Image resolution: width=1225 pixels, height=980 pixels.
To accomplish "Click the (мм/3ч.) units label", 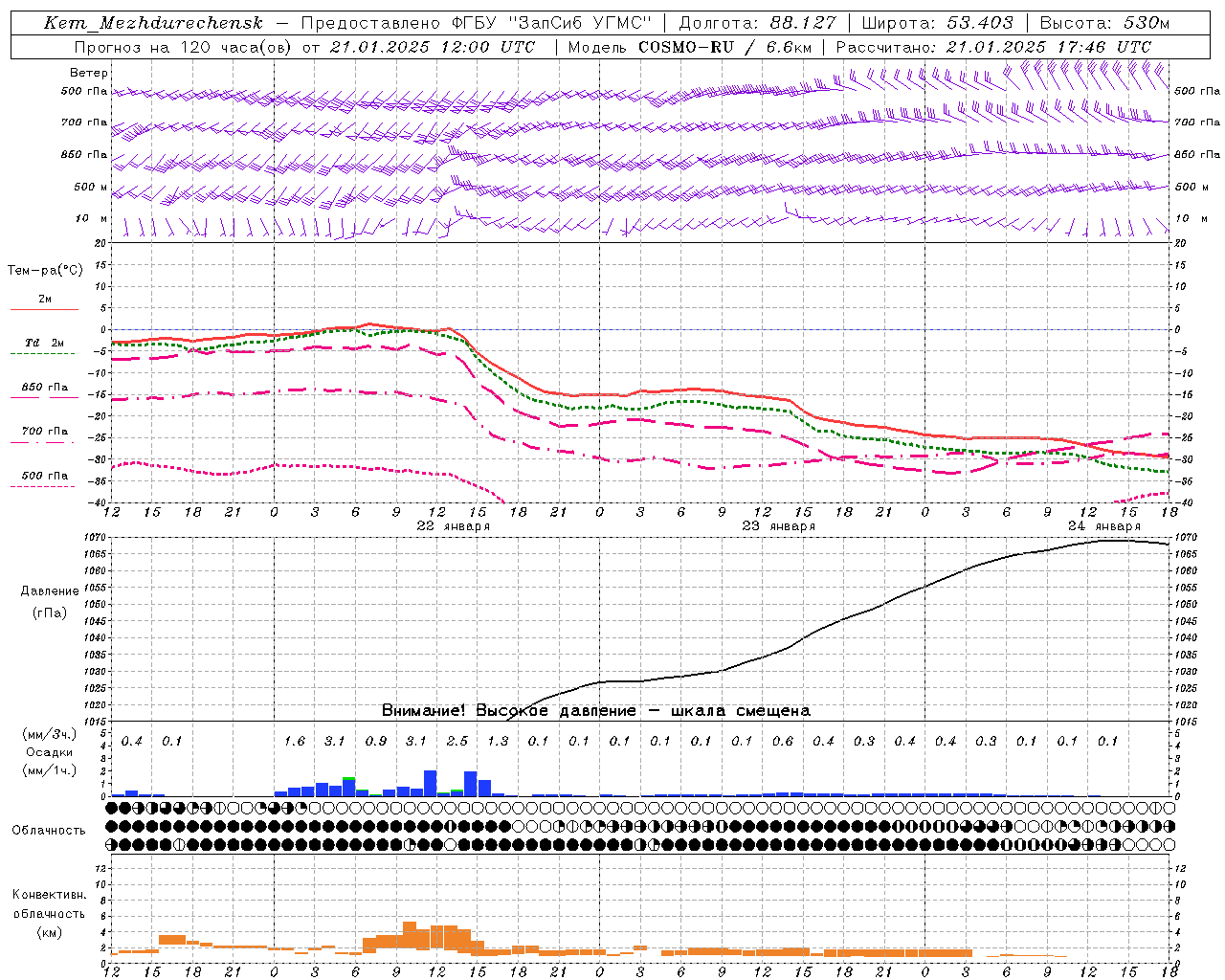I will [49, 734].
